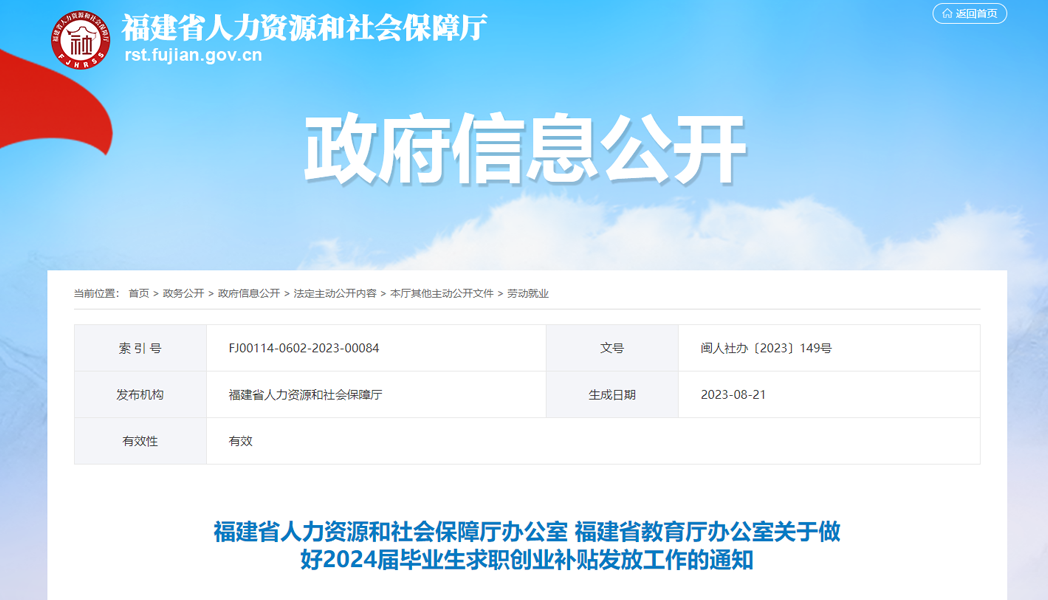Click the 政府信息公开 banner heading
This screenshot has height=600, width=1048.
(525, 148)
